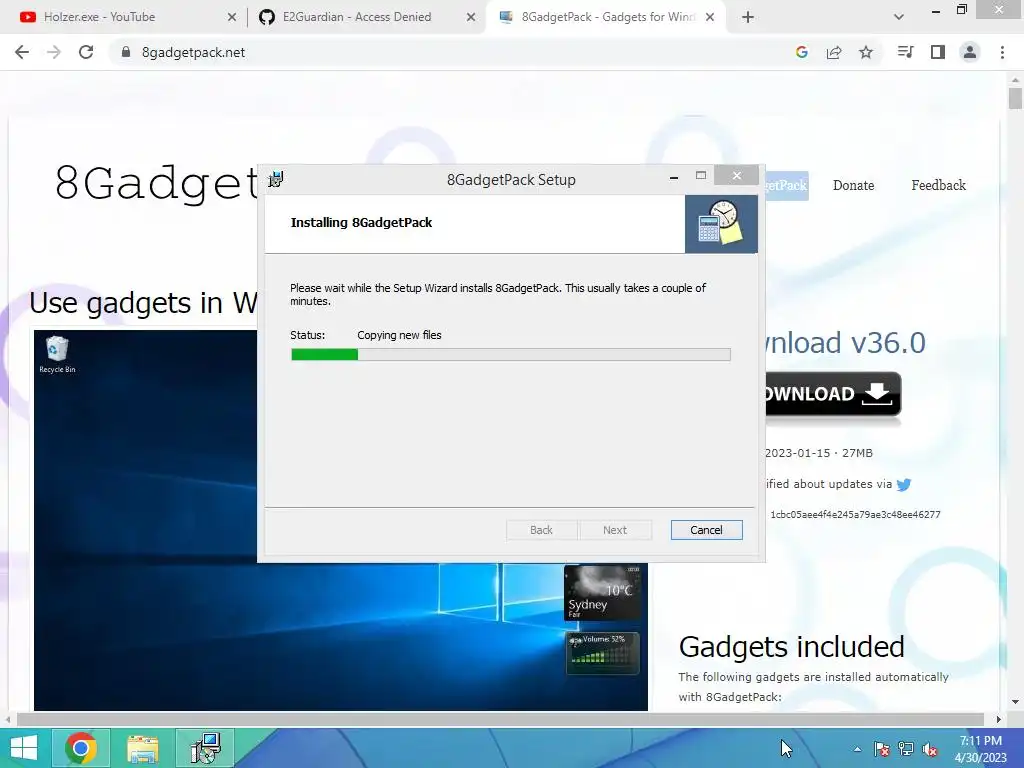Open Chrome three-dot menu

coord(1002,52)
